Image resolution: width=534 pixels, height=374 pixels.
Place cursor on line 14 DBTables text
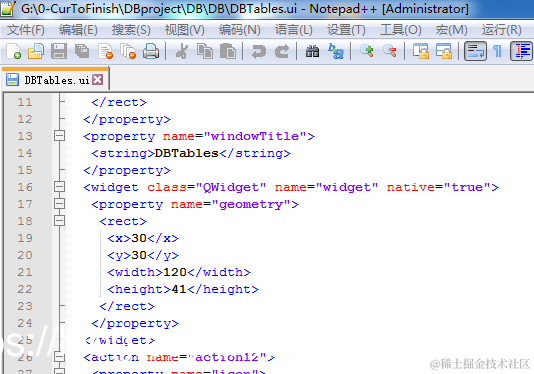[186, 153]
